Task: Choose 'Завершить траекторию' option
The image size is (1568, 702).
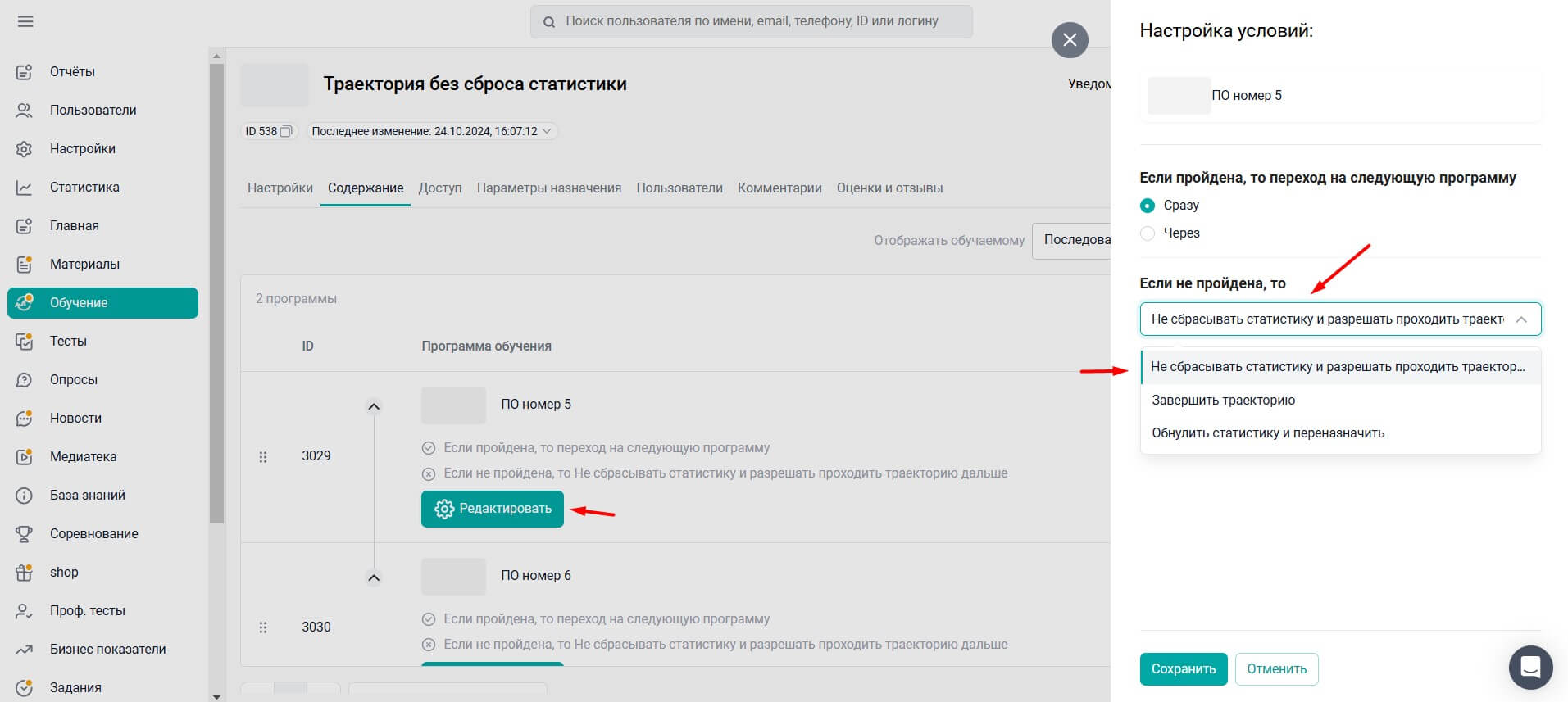Action: click(1223, 401)
